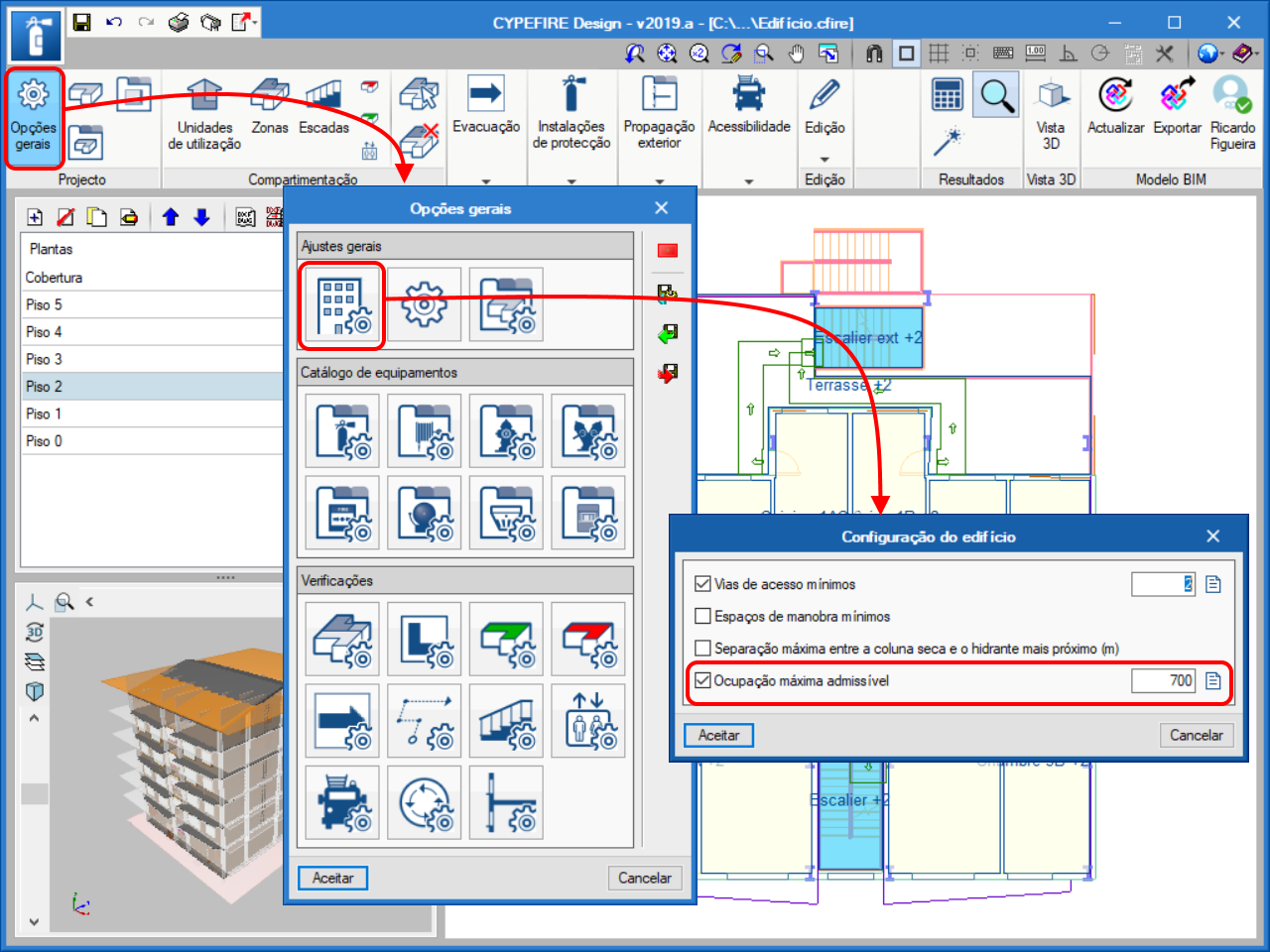
Task: Click the Unidades de utilização tool
Action: point(204,115)
